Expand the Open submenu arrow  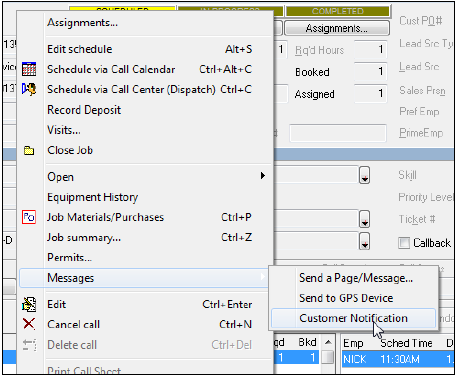263,176
